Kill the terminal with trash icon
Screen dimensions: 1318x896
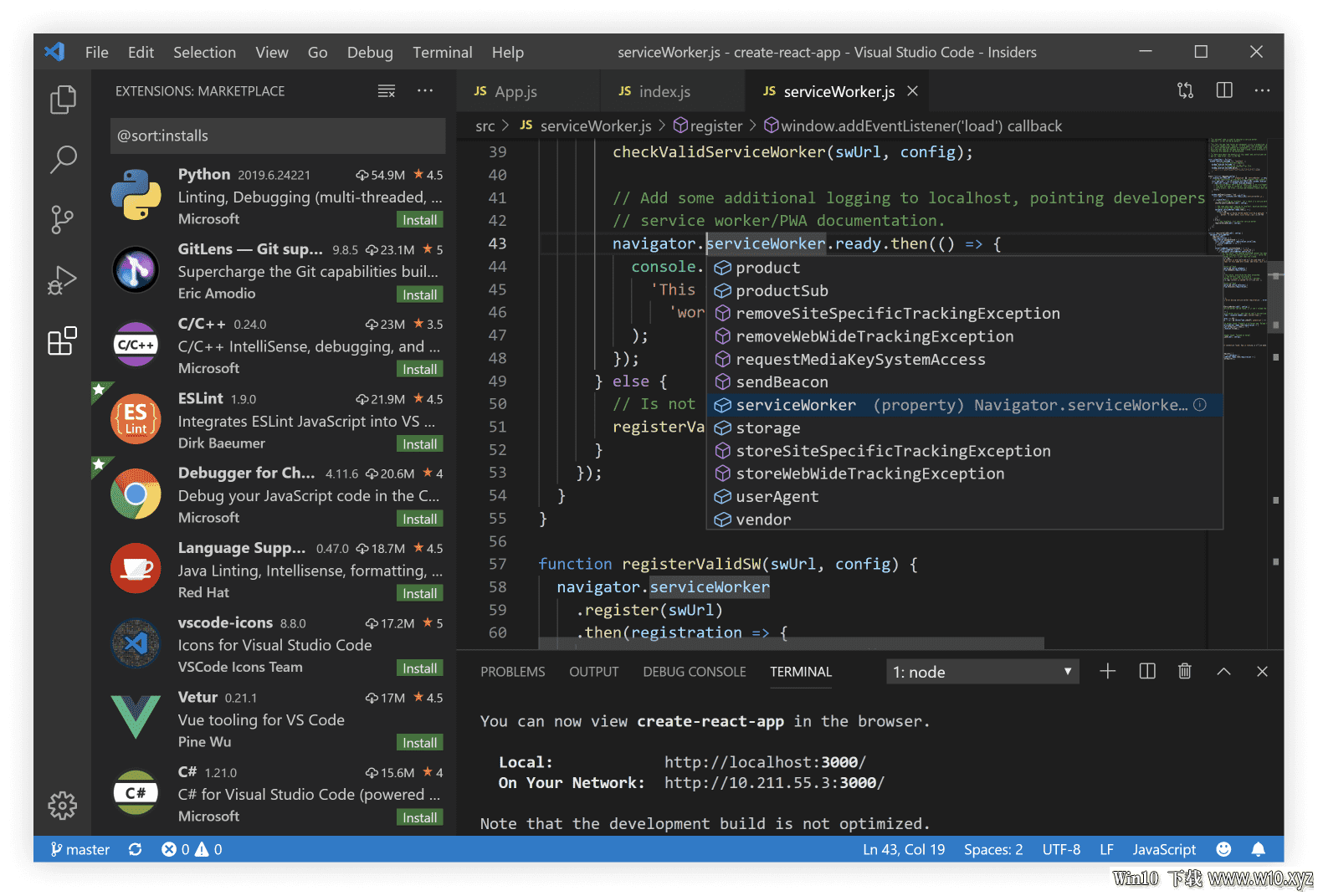1185,671
